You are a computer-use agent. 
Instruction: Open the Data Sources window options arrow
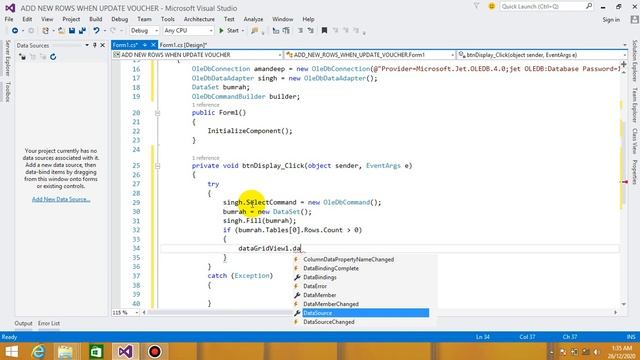(87, 45)
